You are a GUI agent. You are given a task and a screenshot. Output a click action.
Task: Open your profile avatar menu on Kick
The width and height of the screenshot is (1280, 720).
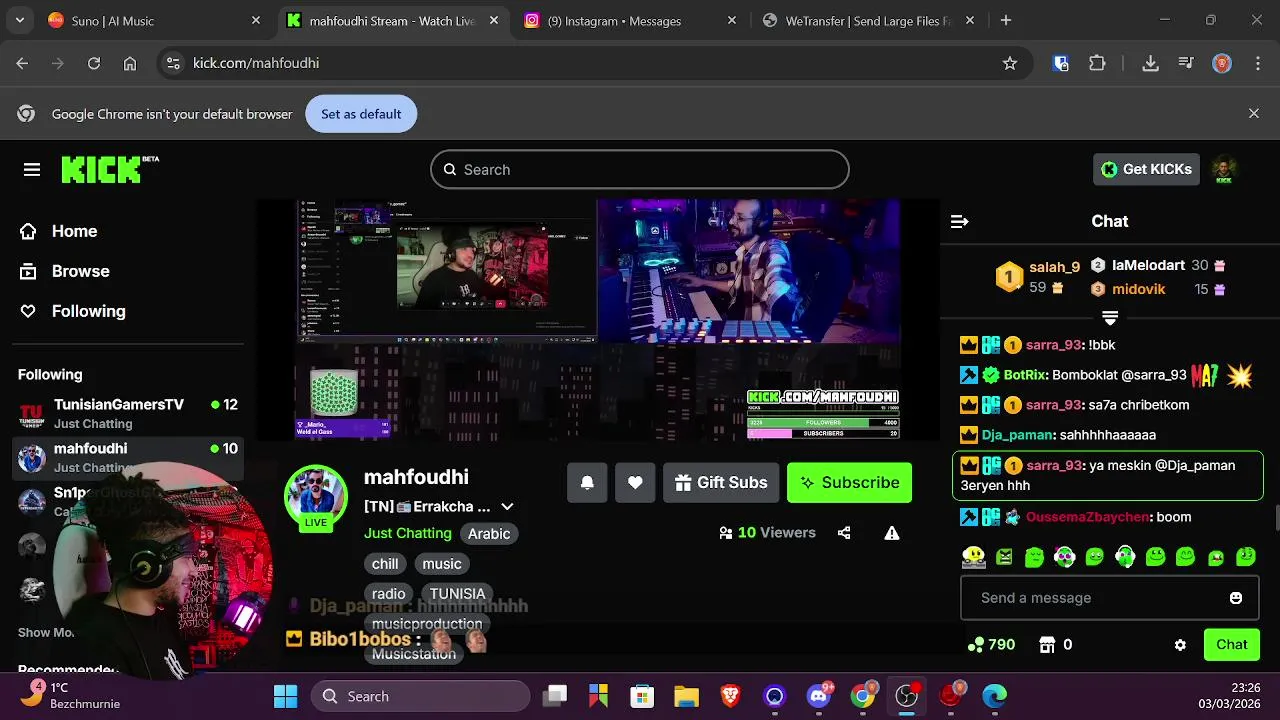[x=1223, y=169]
